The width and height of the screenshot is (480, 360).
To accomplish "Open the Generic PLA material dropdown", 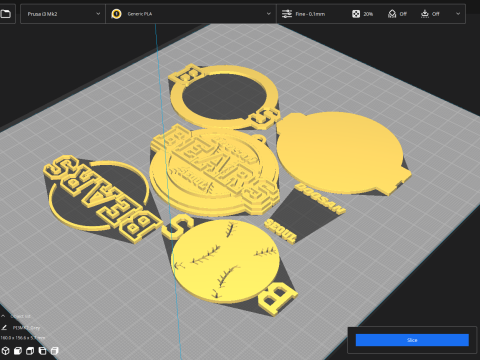I will pyautogui.click(x=191, y=14).
